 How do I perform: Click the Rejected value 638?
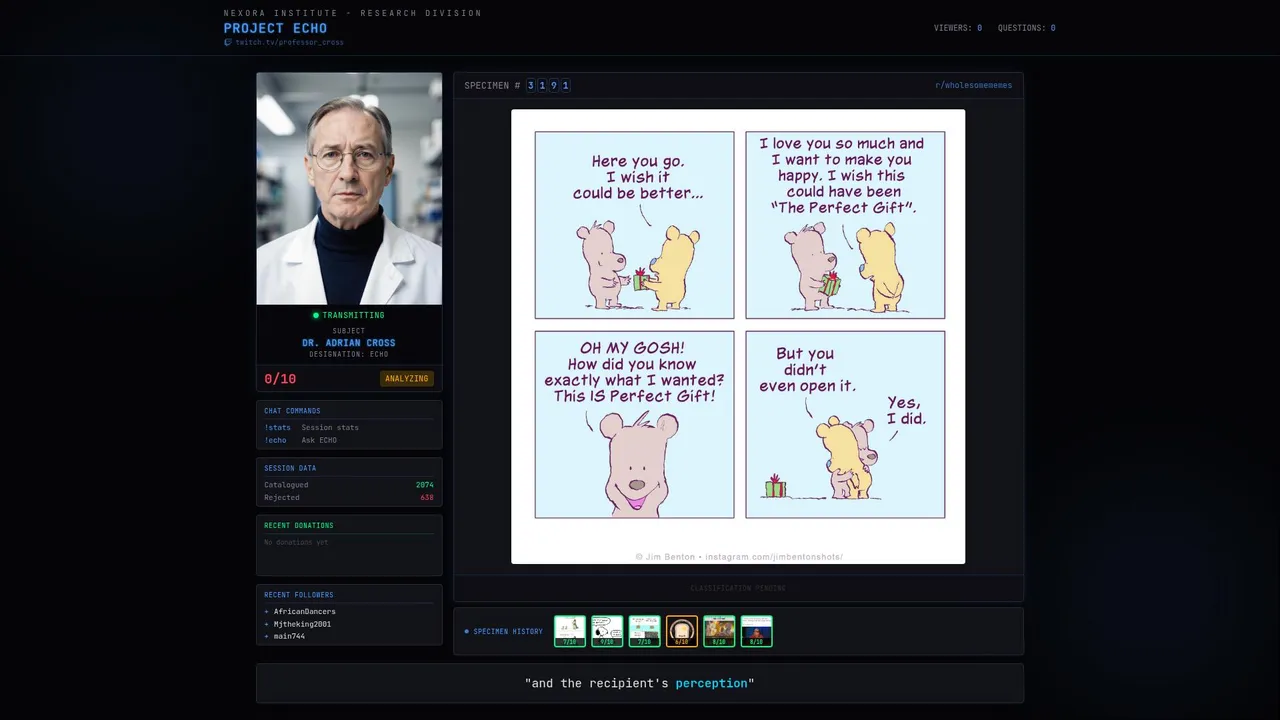tap(427, 497)
